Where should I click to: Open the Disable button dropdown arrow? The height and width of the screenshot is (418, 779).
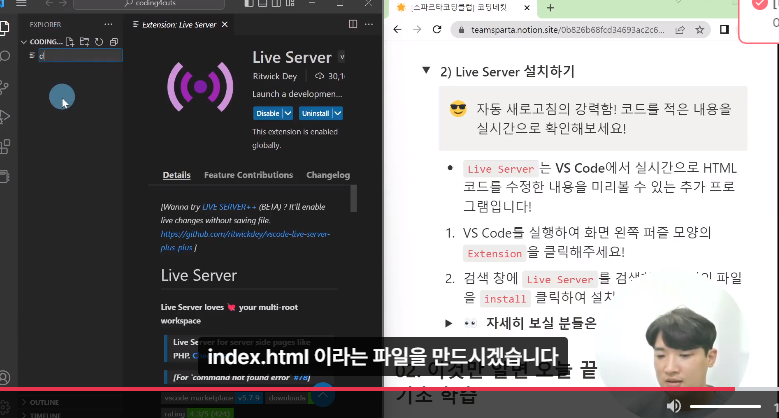point(288,113)
